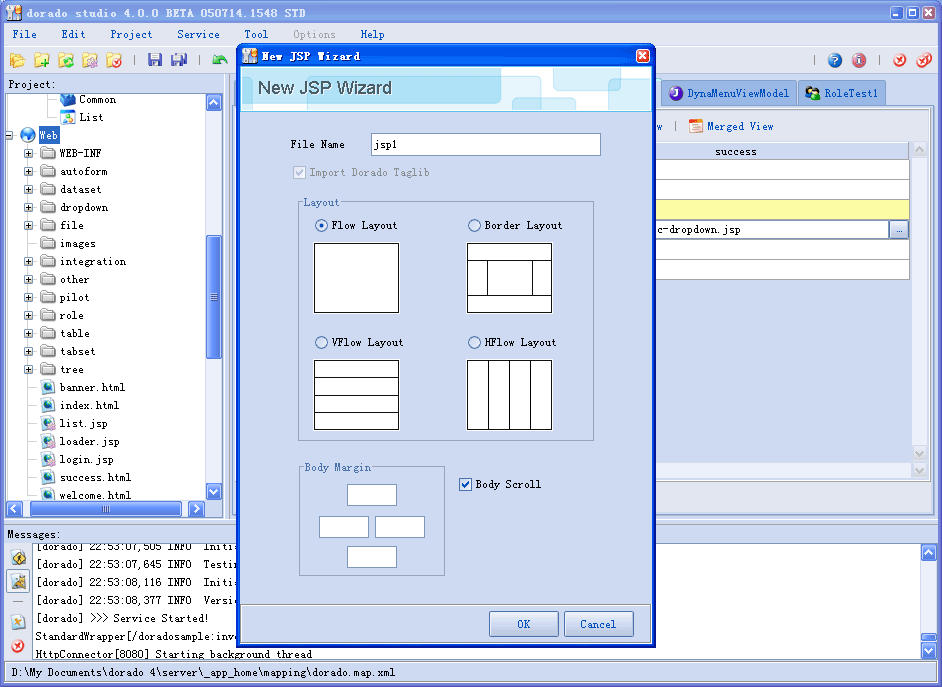Click OK in New JSP Wizard
This screenshot has width=942, height=687.
pos(523,624)
